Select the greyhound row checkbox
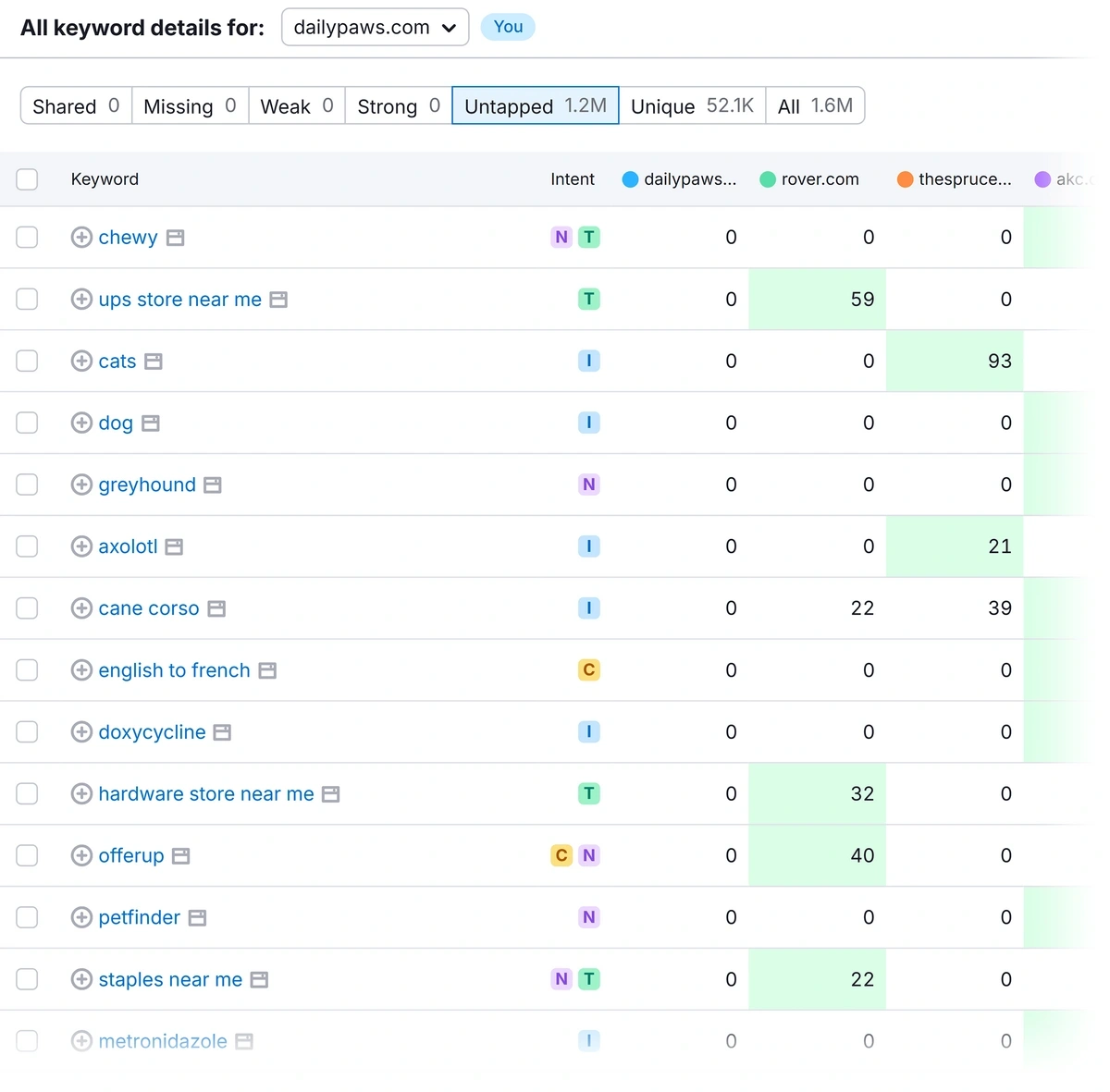1110x1092 pixels. tap(27, 485)
